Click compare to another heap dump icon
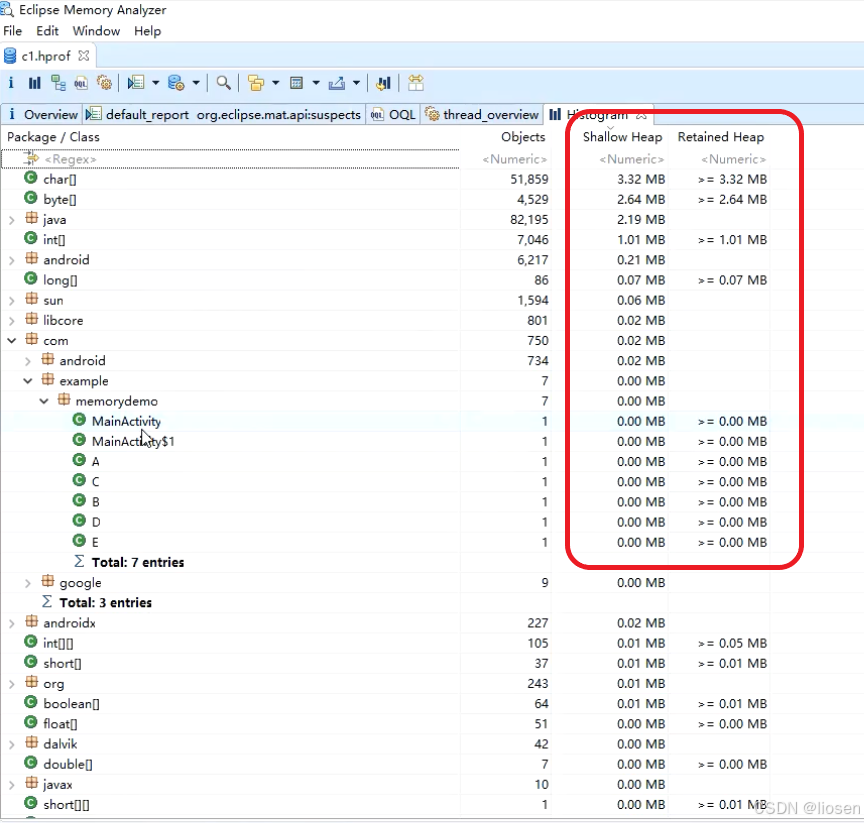 384,83
